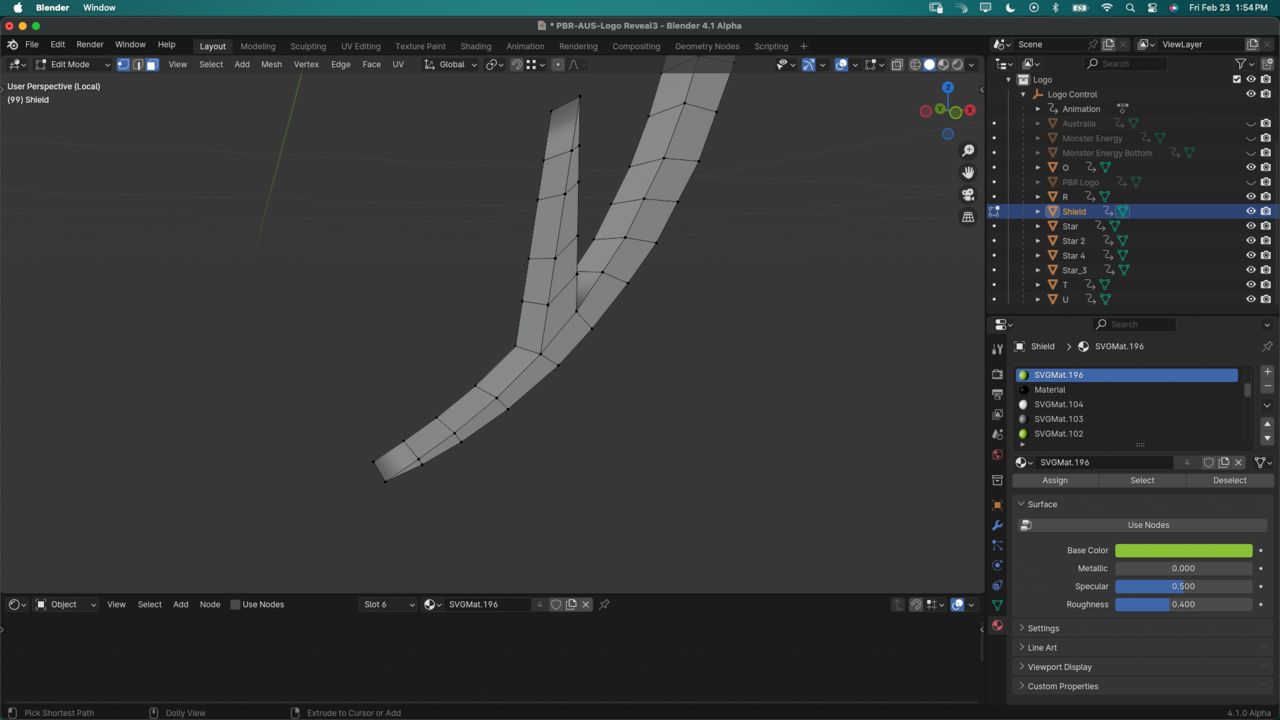1280x720 pixels.
Task: Expand the Viewport Display panel
Action: point(1059,667)
